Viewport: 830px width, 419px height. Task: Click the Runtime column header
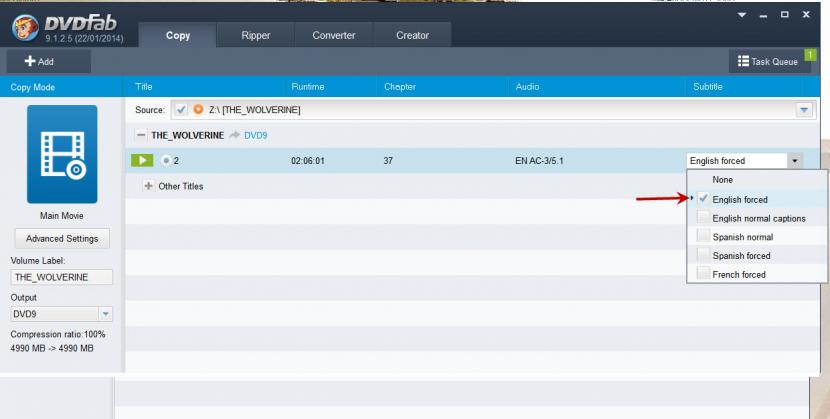point(308,87)
